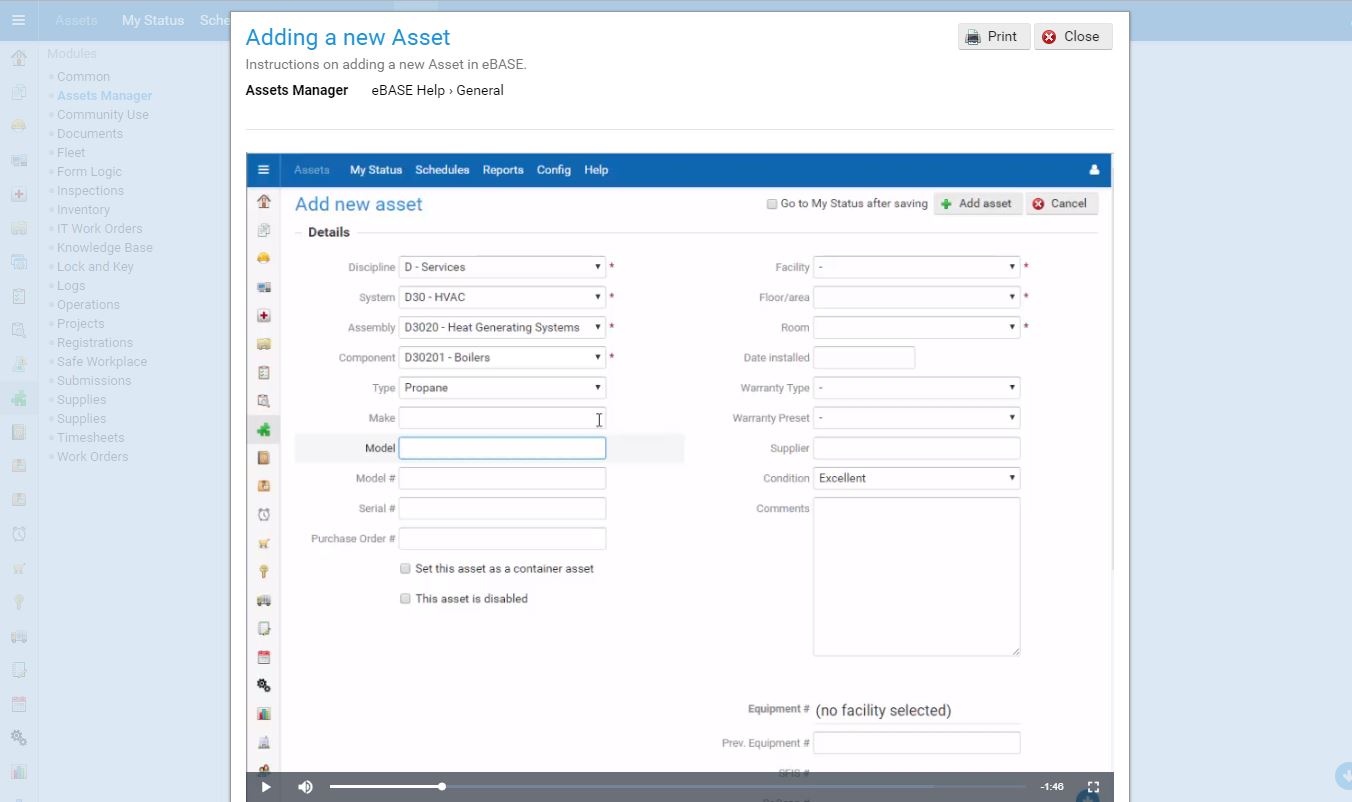The image size is (1352, 802).
Task: Open the Warranty Preset dropdown
Action: click(917, 417)
